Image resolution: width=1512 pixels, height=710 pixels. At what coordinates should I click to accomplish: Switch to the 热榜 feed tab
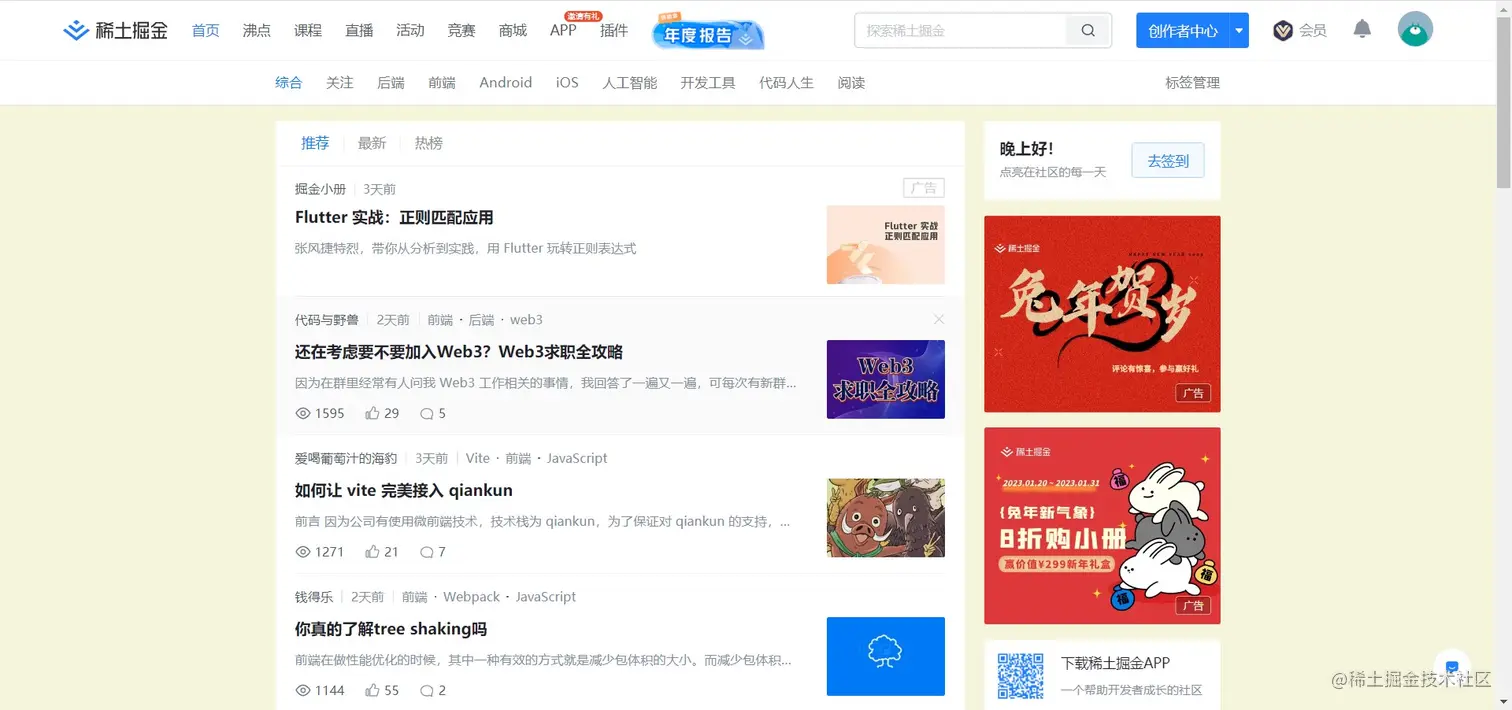click(429, 143)
